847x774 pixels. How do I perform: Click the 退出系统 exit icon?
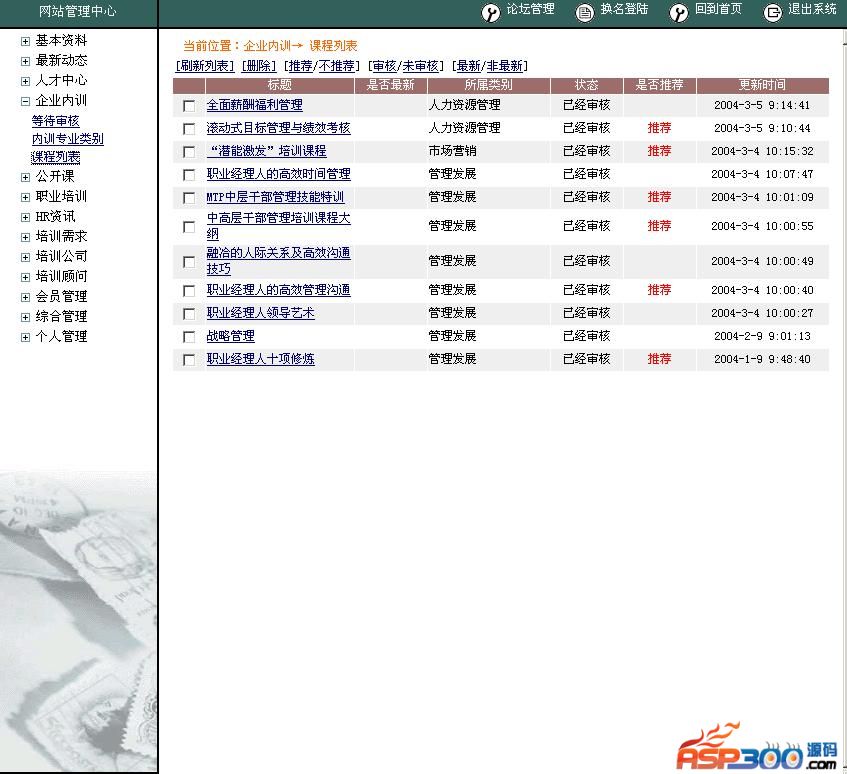point(772,12)
